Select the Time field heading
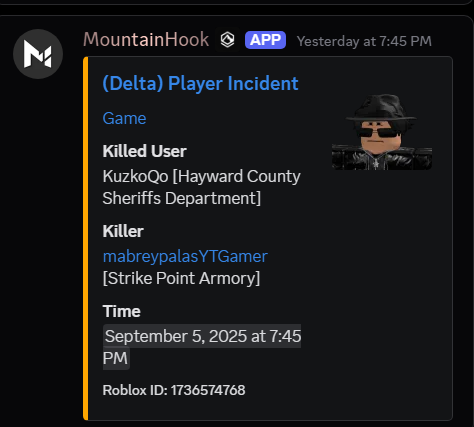 click(x=121, y=311)
